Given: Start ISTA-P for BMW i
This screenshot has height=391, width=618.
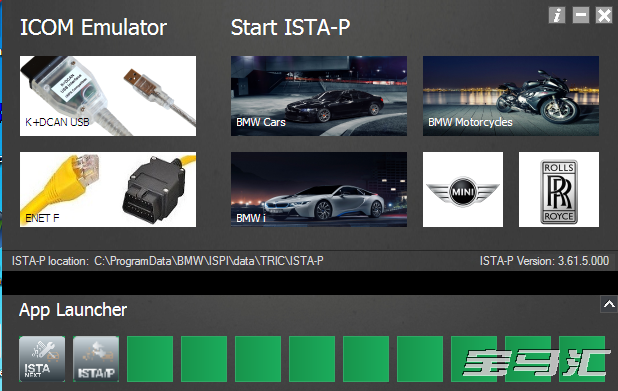Looking at the screenshot, I should [x=318, y=190].
